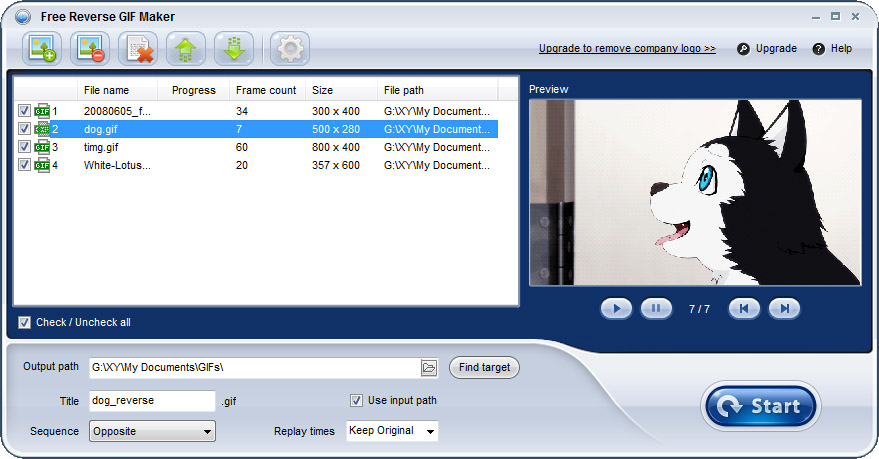Image resolution: width=879 pixels, height=459 pixels.
Task: Click the 7 / 7 frame counter
Action: (699, 309)
